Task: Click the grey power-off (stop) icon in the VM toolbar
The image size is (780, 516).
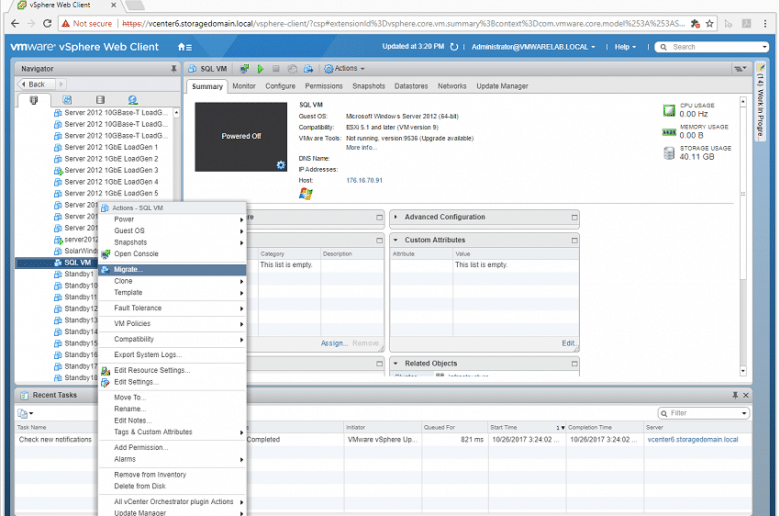Action: (x=276, y=69)
